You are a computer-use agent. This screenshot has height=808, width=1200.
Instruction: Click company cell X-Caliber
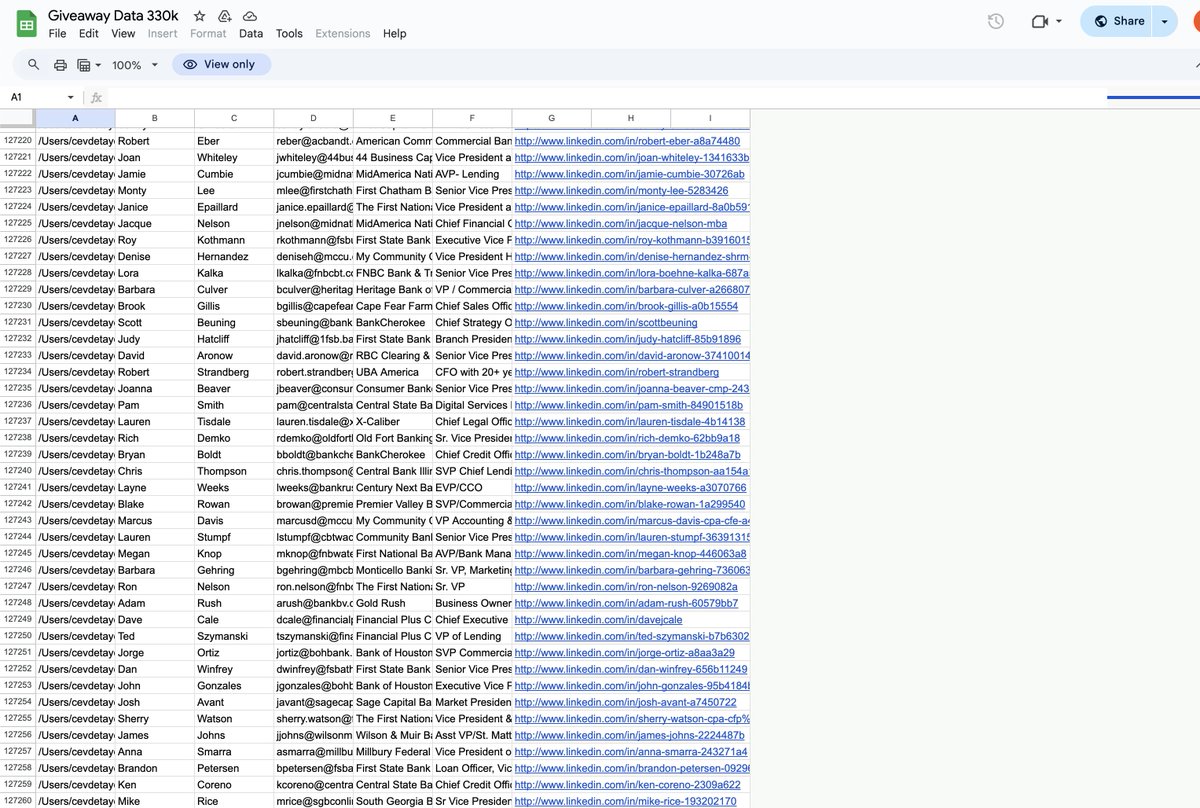pos(393,422)
